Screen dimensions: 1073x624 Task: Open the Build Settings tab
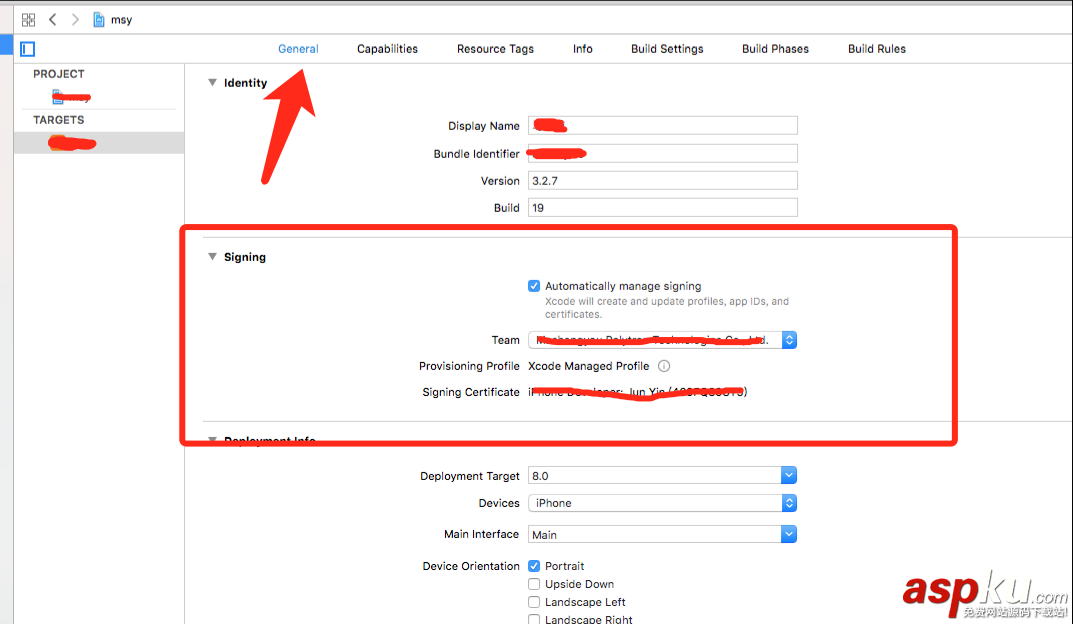[x=667, y=49]
